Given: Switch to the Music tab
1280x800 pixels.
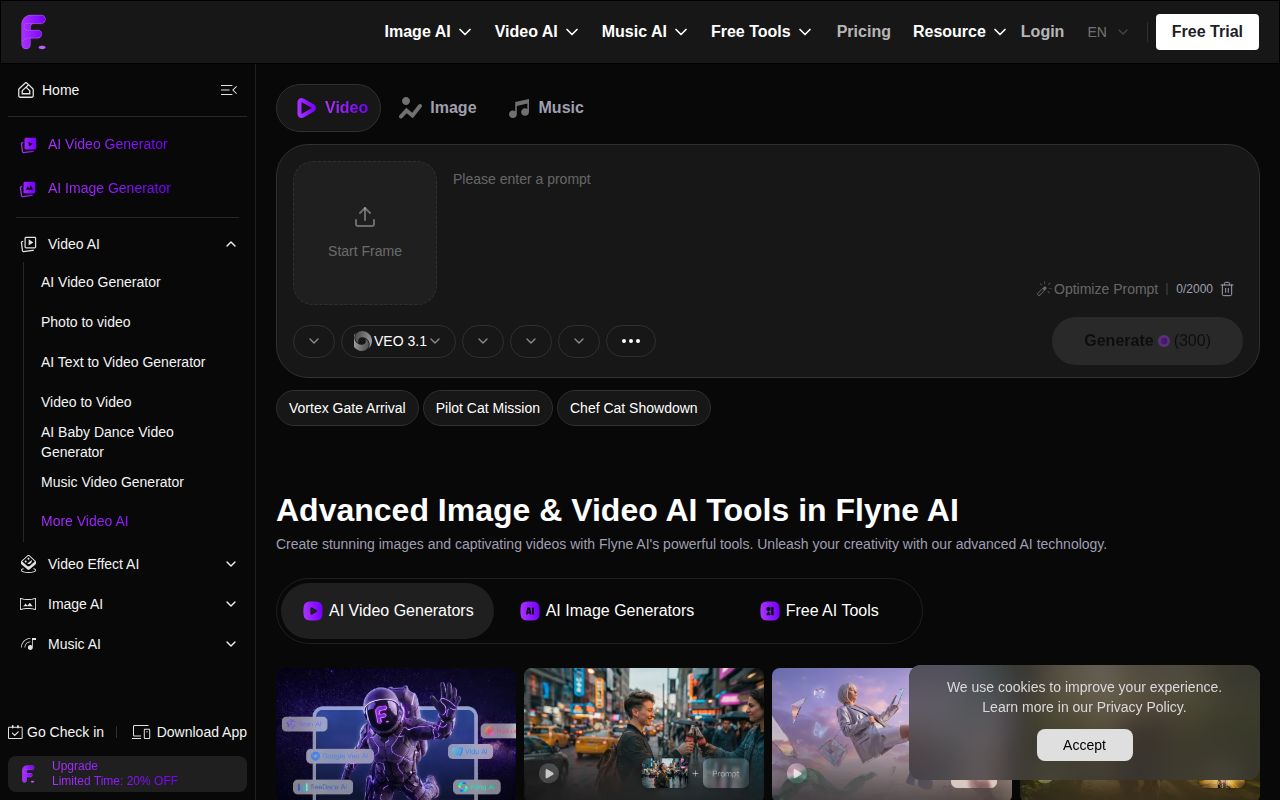Looking at the screenshot, I should click(545, 108).
